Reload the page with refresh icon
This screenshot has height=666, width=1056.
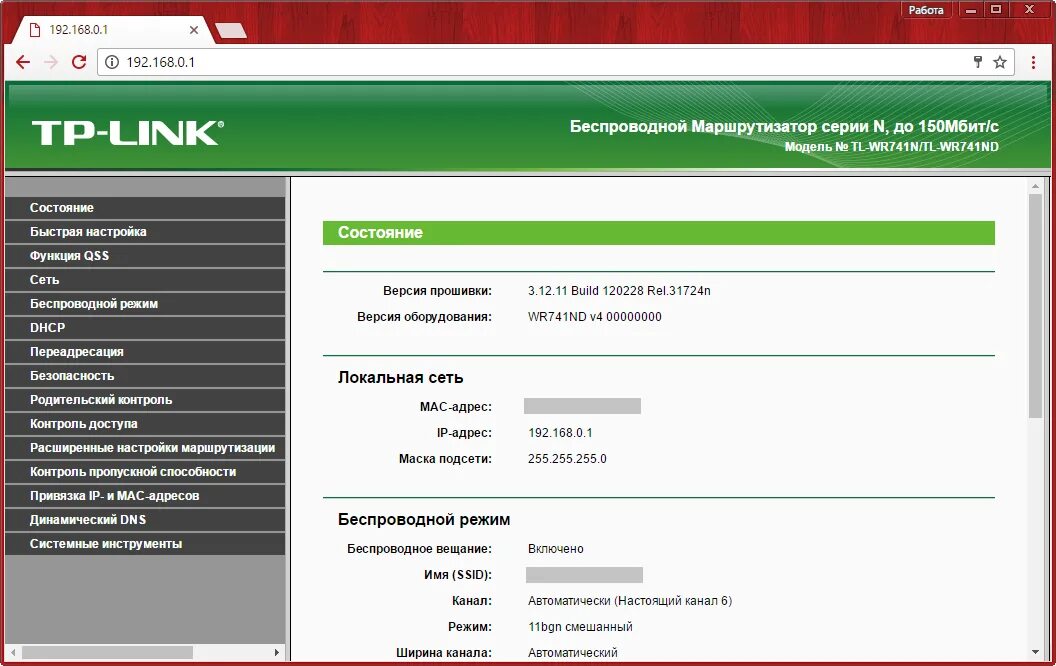[x=79, y=62]
